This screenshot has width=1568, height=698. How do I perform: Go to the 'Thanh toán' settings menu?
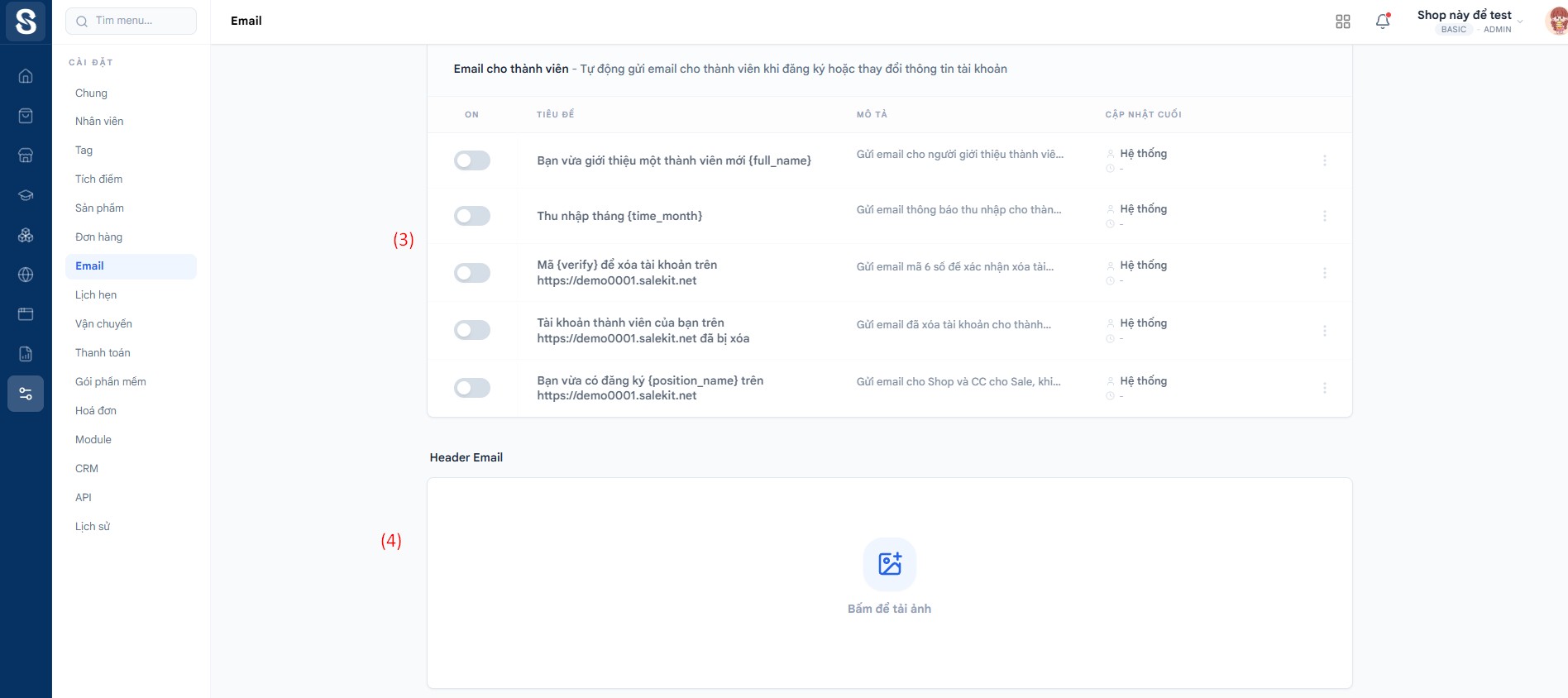103,353
